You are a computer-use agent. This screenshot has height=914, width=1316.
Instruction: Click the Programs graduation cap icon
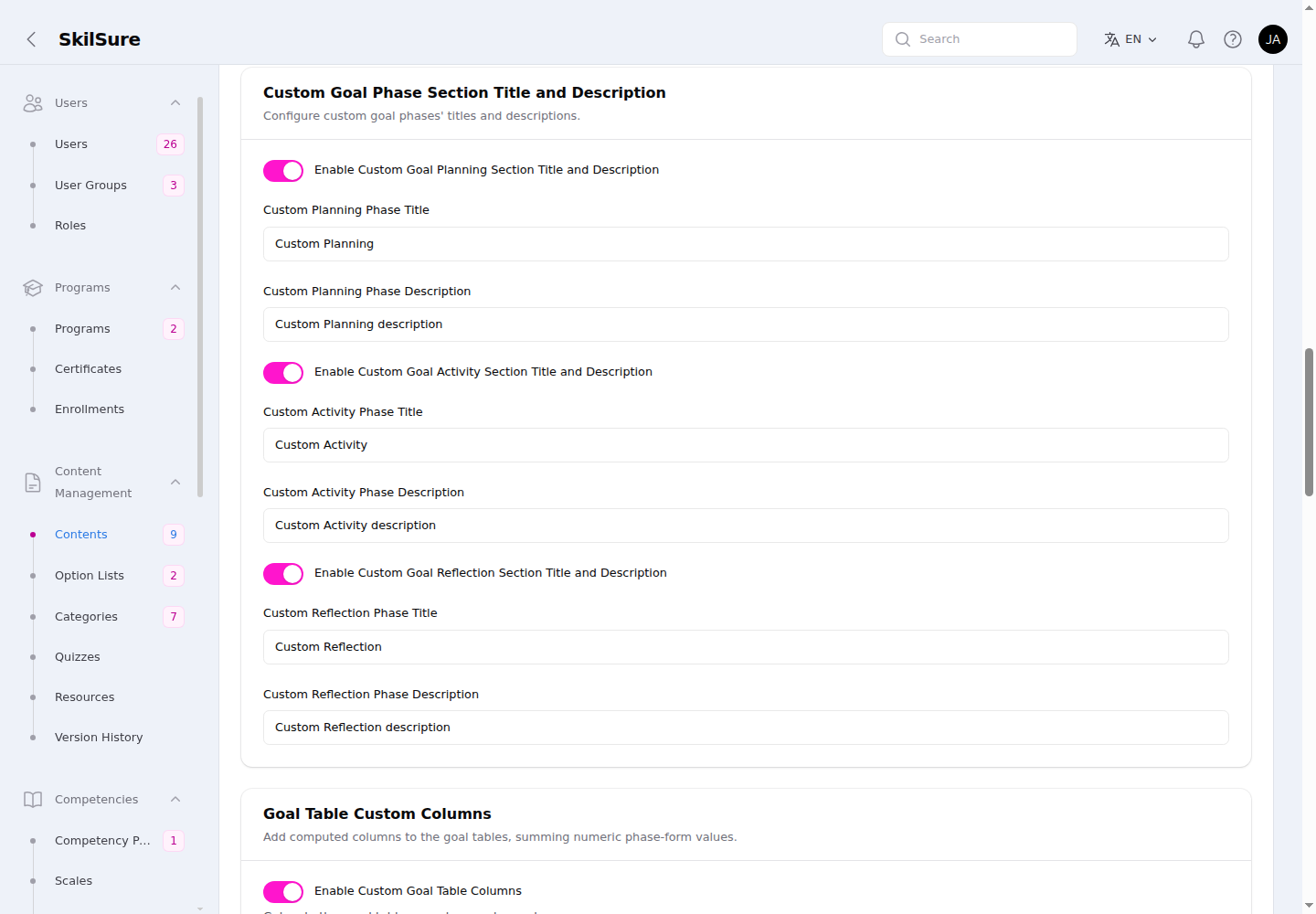click(x=33, y=288)
